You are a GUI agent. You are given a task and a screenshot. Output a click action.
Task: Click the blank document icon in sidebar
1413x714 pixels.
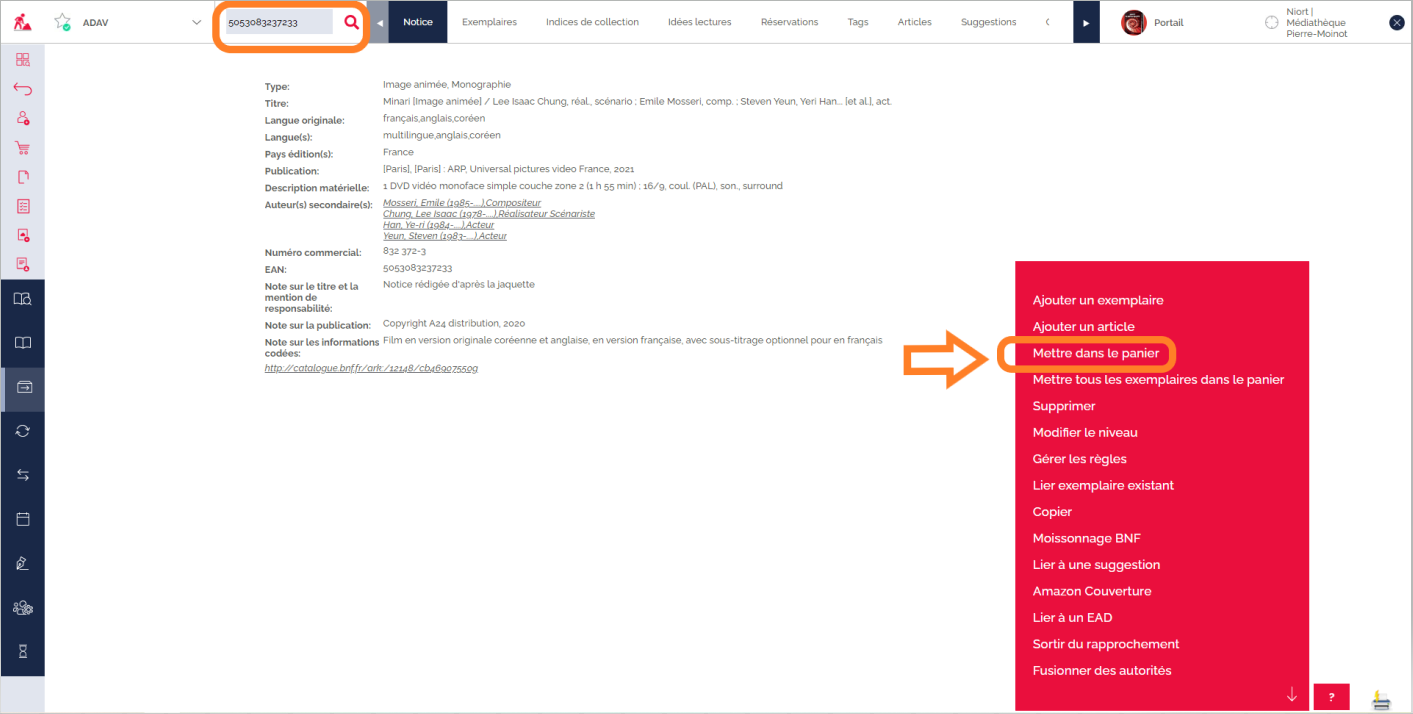pos(22,177)
